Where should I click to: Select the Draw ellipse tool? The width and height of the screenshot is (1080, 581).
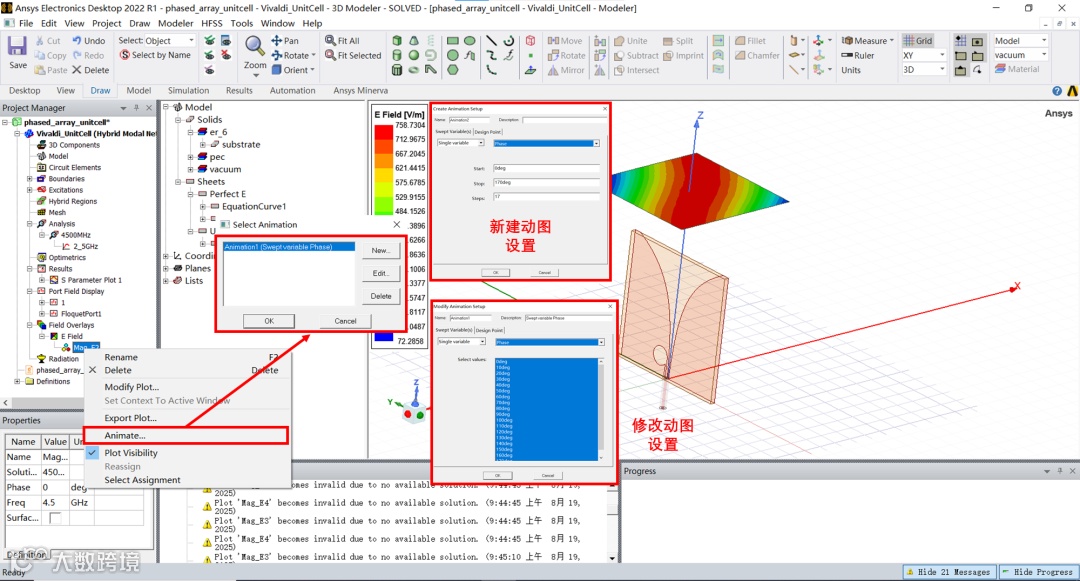coord(470,41)
